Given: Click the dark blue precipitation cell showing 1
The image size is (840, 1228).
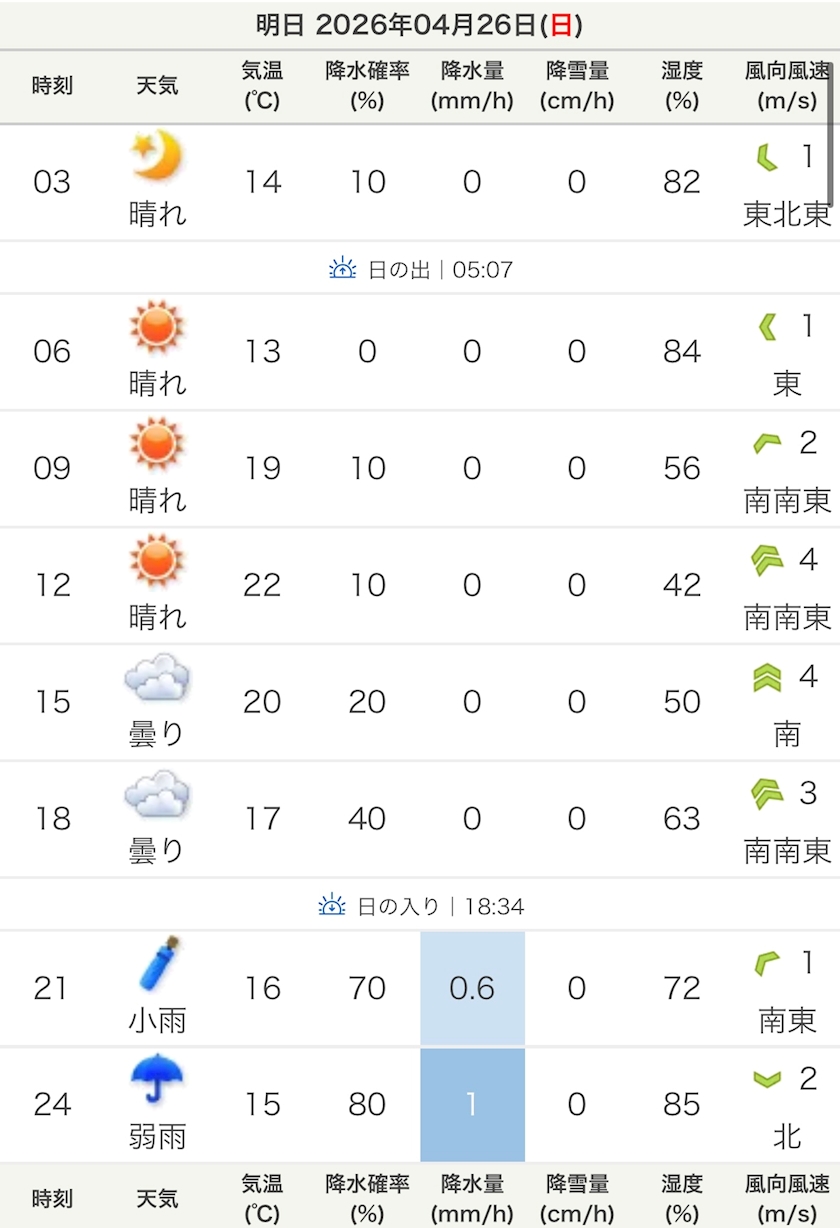Looking at the screenshot, I should (472, 1105).
